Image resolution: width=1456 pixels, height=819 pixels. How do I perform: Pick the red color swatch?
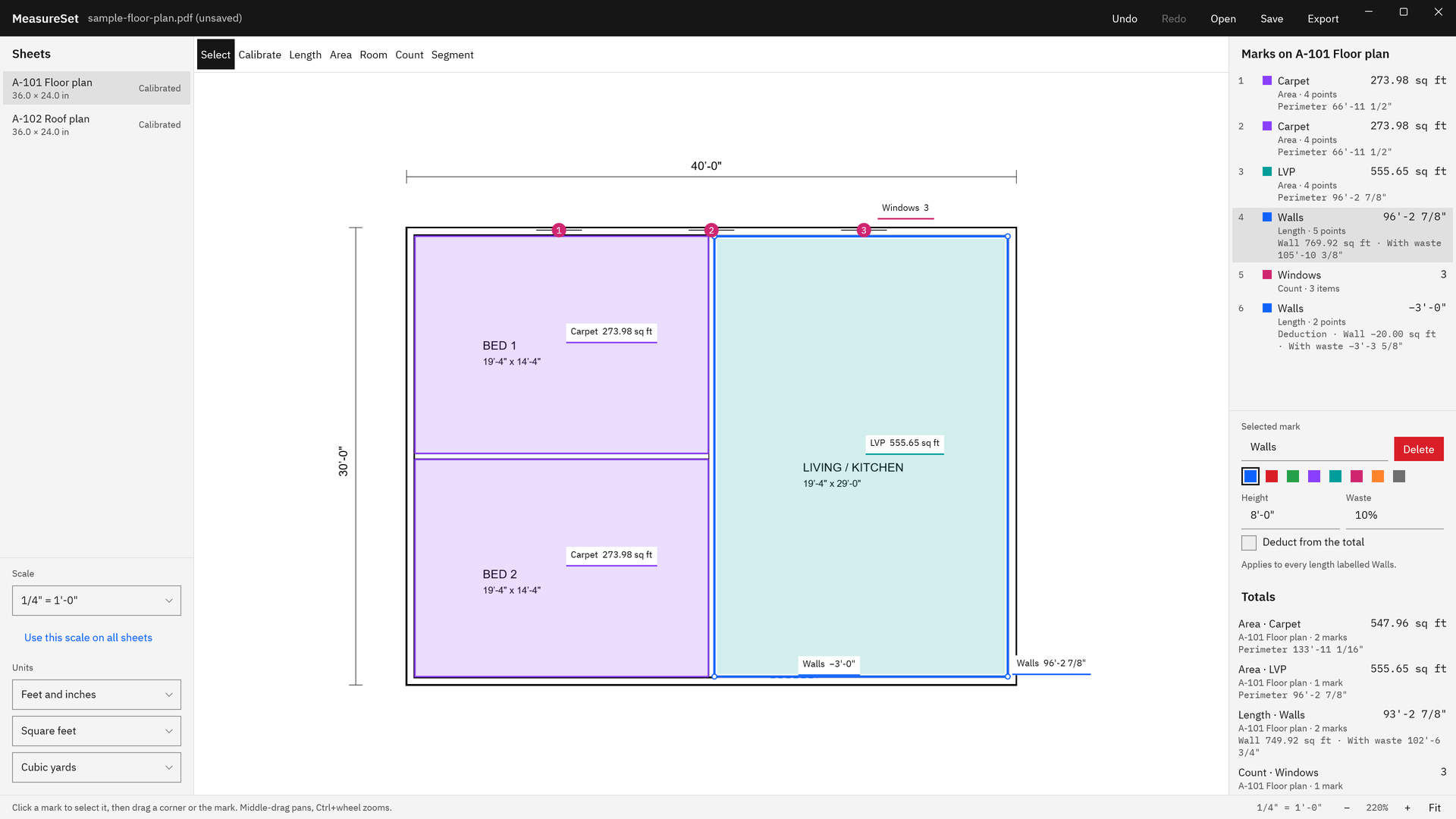1272,476
